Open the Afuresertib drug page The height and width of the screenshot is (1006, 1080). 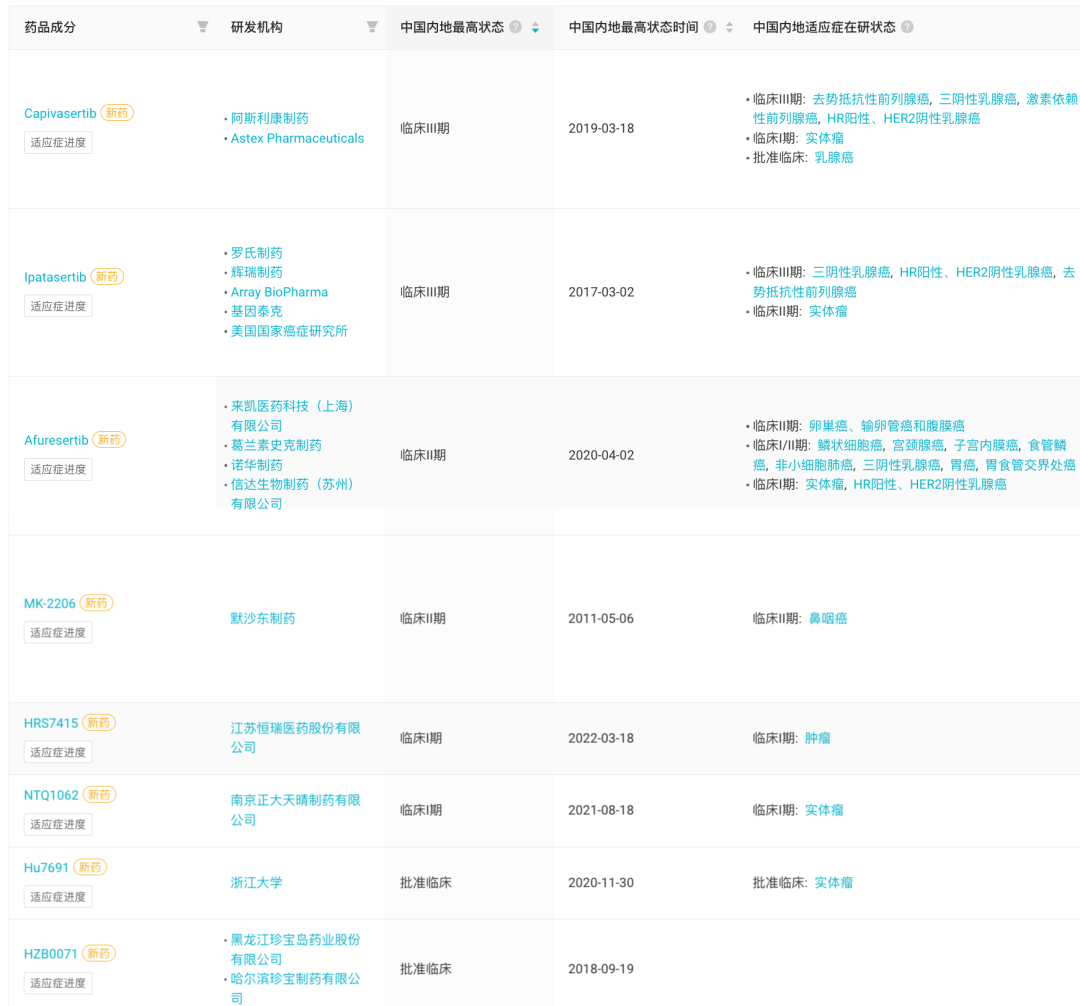pos(56,441)
